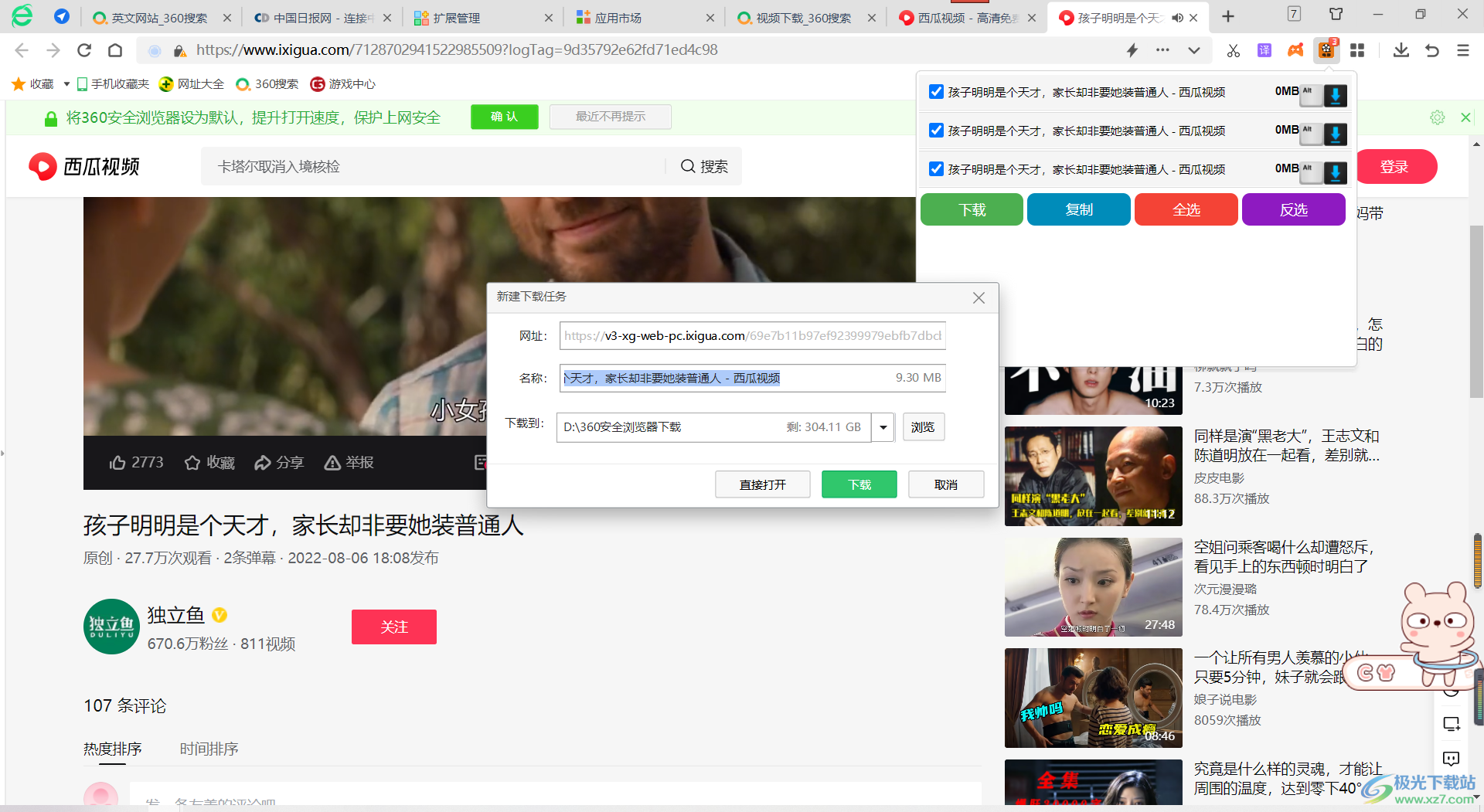Viewport: 1484px width, 812px height.
Task: Expand the download path dropdown arrow
Action: pyautogui.click(x=883, y=427)
